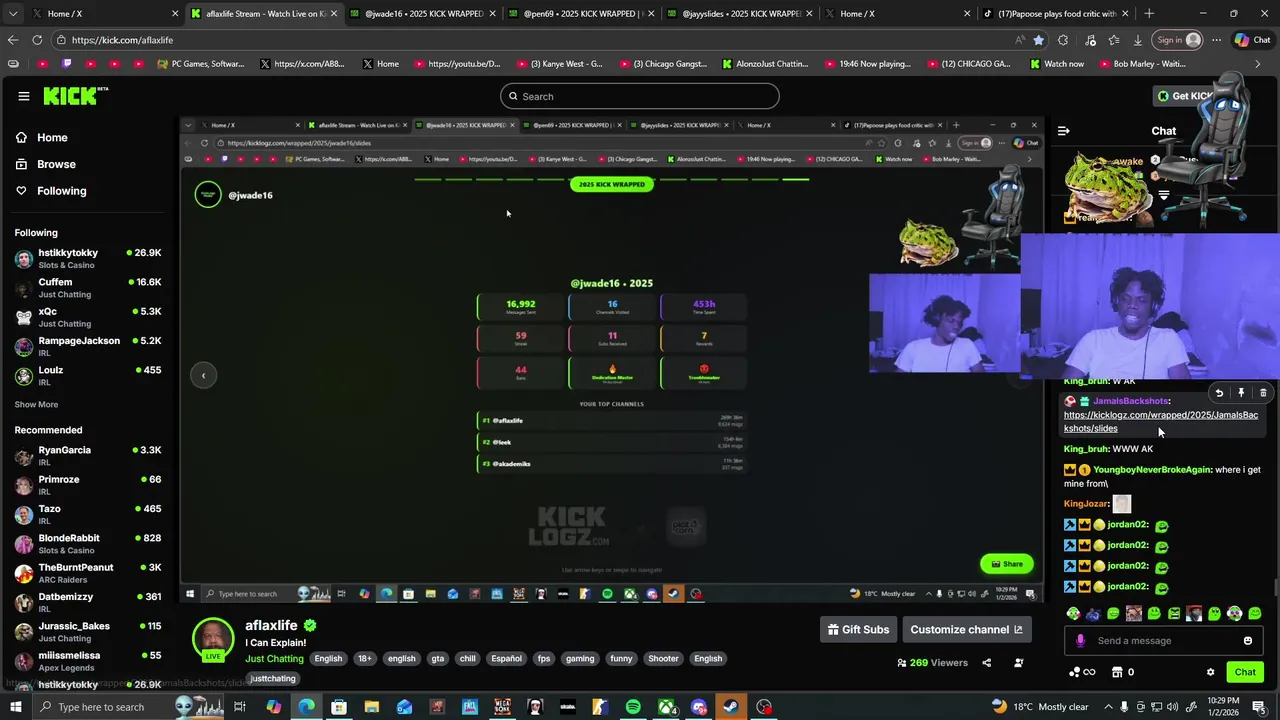Viewport: 1280px width, 720px height.
Task: Click the green Chat send button
Action: tap(1245, 672)
